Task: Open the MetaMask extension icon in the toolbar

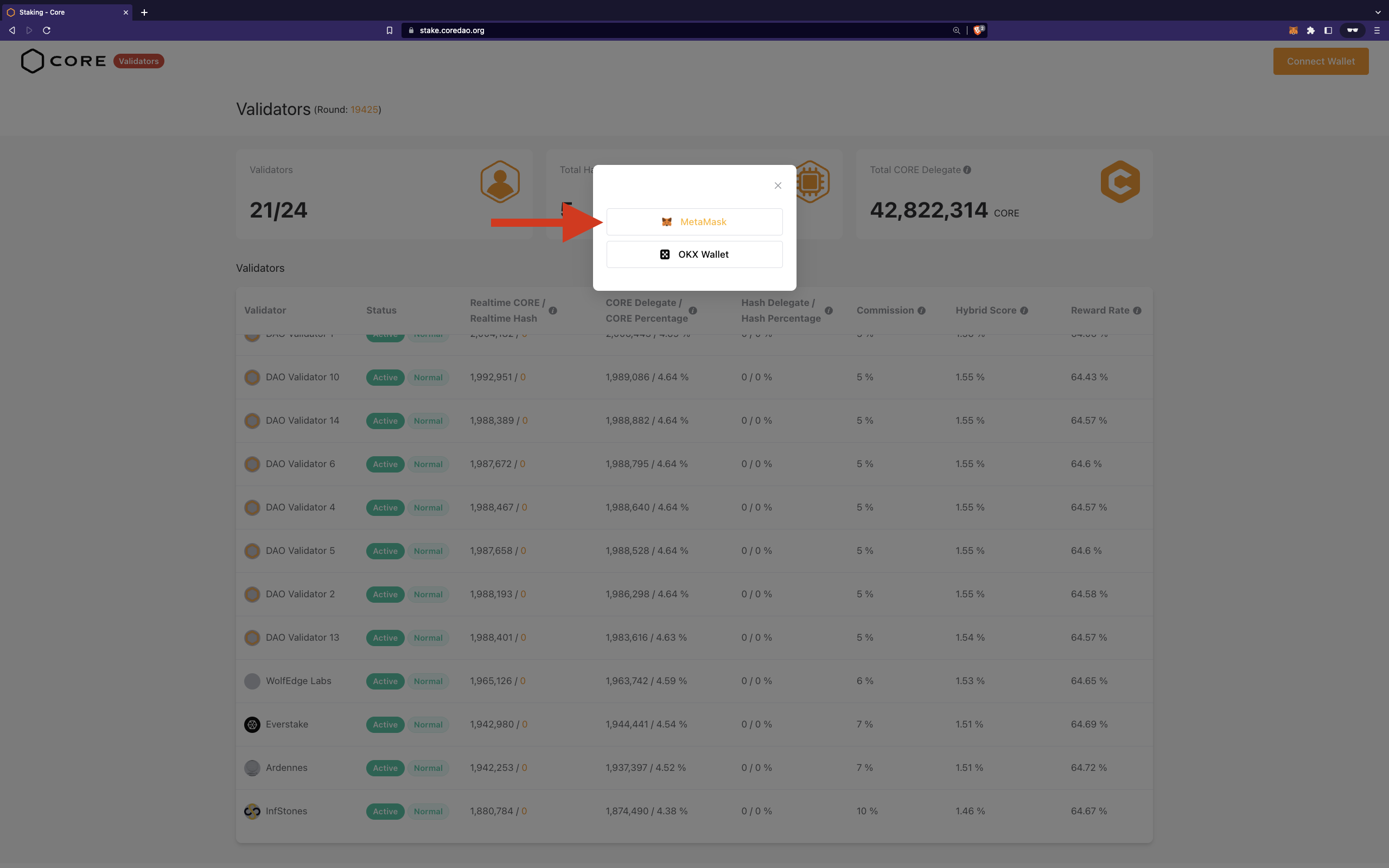Action: pyautogui.click(x=1293, y=30)
